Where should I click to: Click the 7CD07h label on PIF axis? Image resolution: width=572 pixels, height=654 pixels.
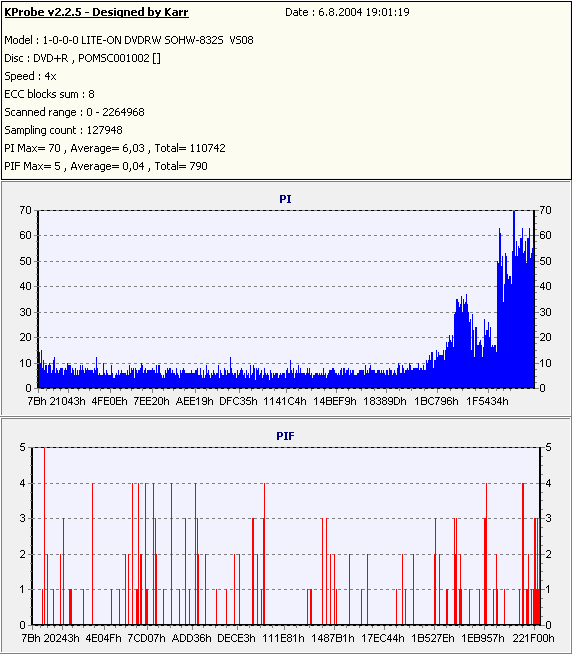click(146, 638)
